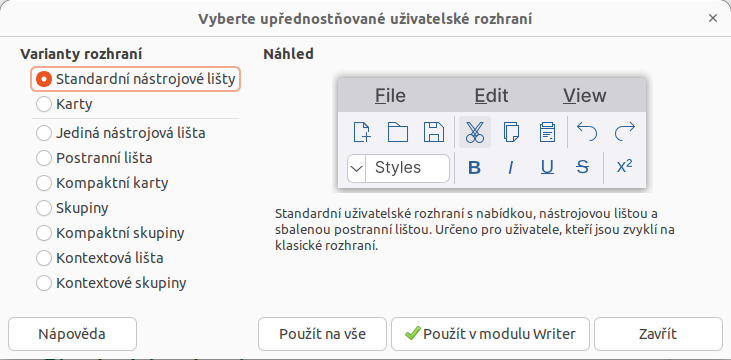731x360 pixels.
Task: Click the Italic I icon in preview
Action: (510, 167)
